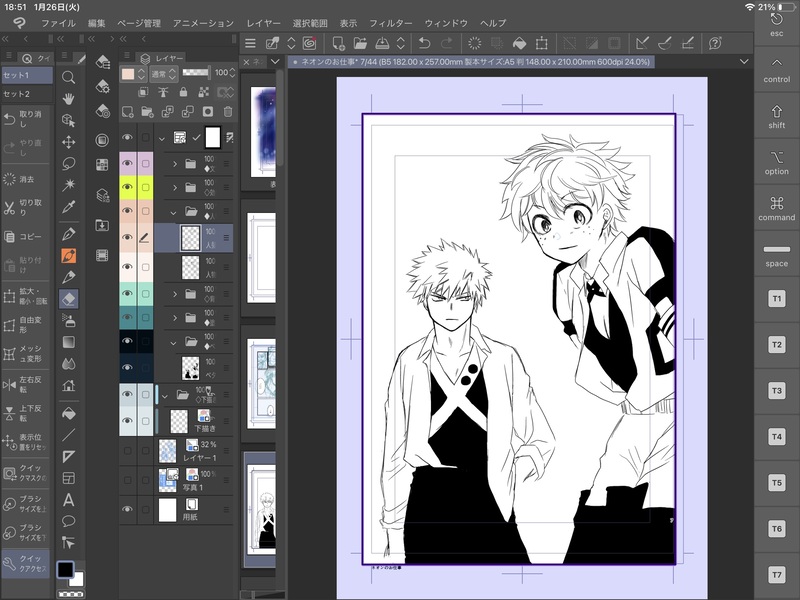Open the ファイル menu
This screenshot has height=600, width=800.
(58, 23)
